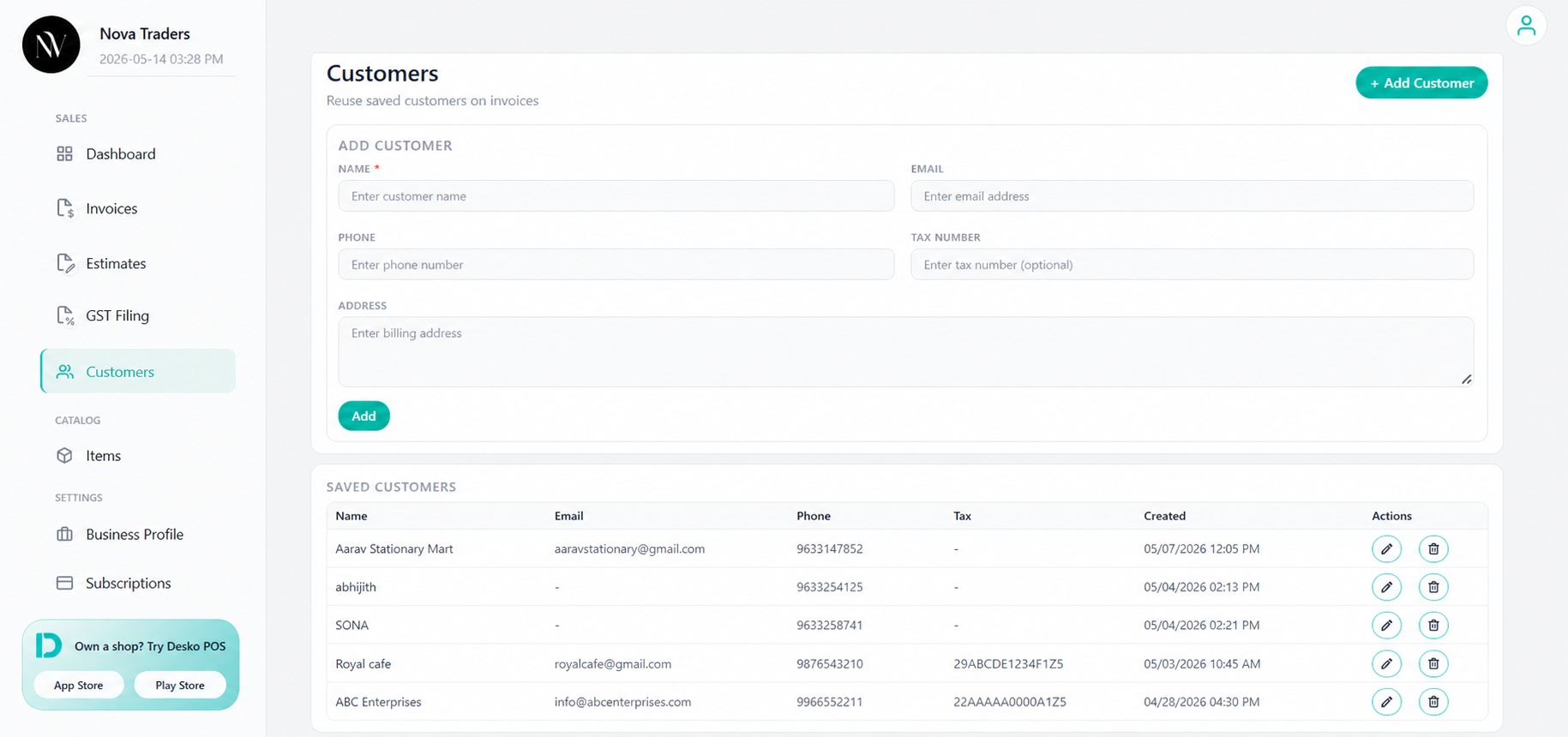
Task: Focus the tax number input field
Action: pos(1192,265)
